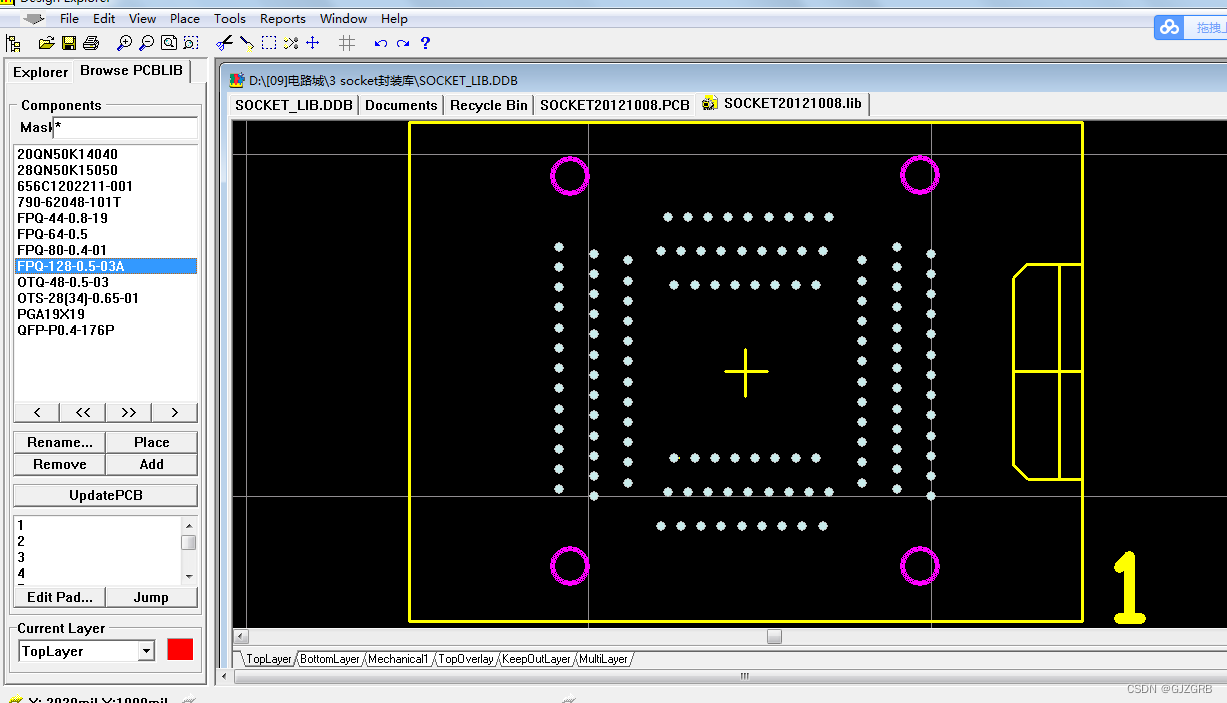The image size is (1227, 703).
Task: Switch to the Explorer panel tab
Action: click(x=40, y=72)
